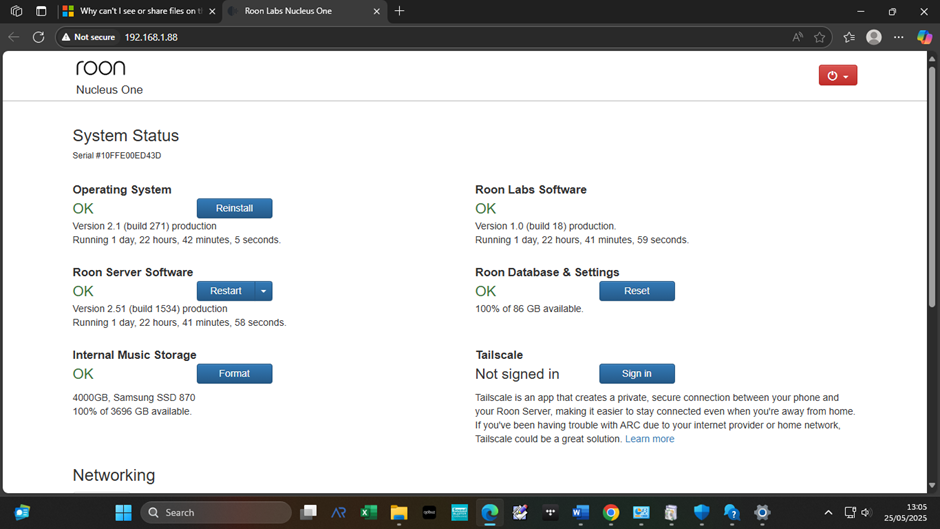Image resolution: width=940 pixels, height=529 pixels.
Task: Click the browser back arrow
Action: (x=14, y=37)
